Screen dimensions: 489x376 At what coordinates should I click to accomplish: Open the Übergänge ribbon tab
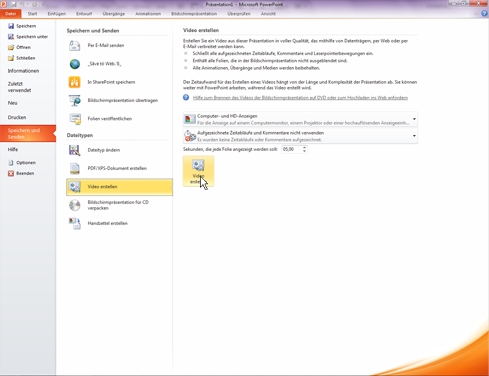[114, 14]
